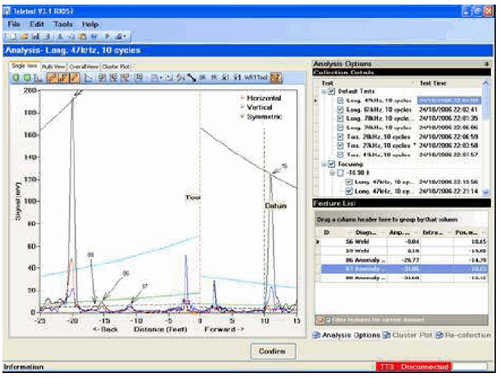
Task: Collapse the Focusing tree node
Action: (324, 164)
